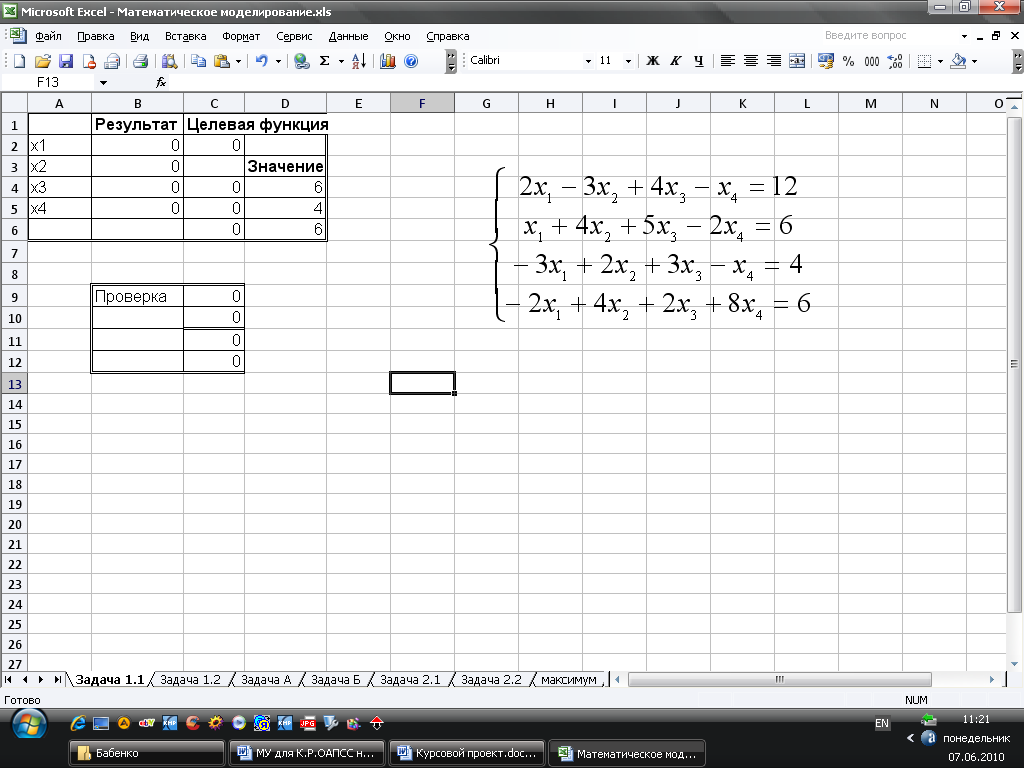Apply the 000 thousands separator format
Viewport: 1024px width, 768px height.
[872, 61]
